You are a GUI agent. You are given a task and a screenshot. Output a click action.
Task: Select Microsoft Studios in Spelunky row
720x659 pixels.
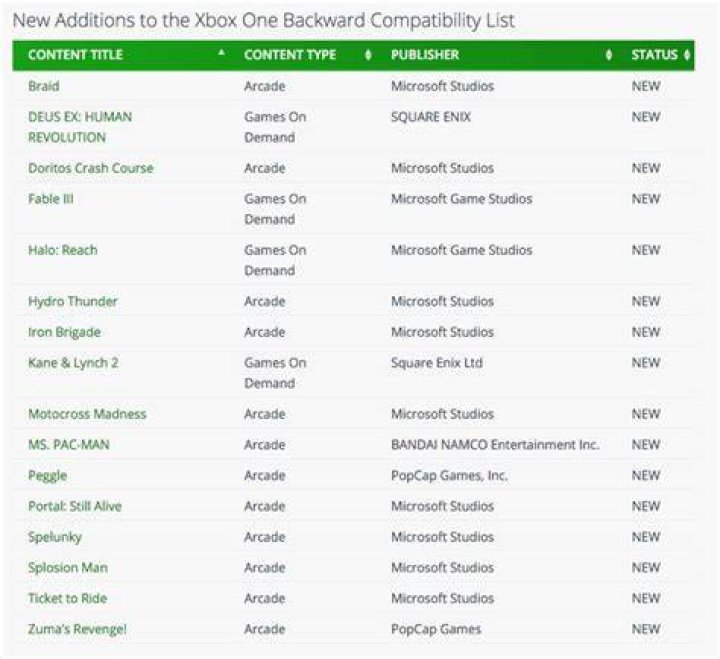tap(442, 537)
